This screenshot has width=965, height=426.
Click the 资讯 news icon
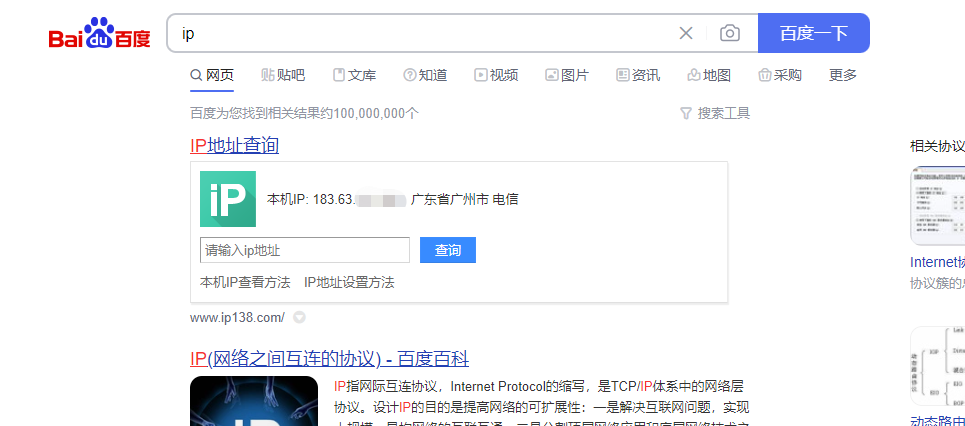(622, 76)
